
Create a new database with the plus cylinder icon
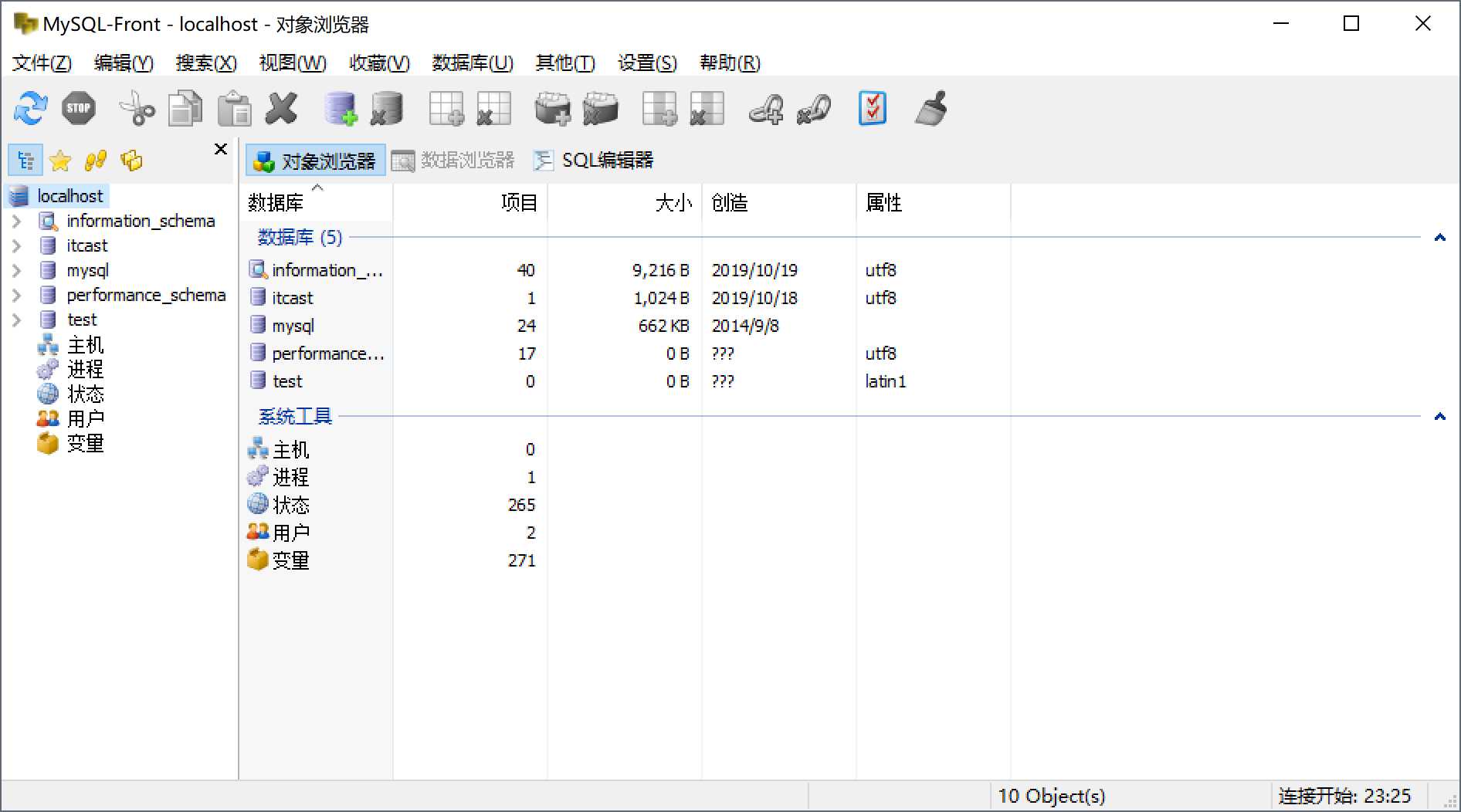[x=340, y=108]
